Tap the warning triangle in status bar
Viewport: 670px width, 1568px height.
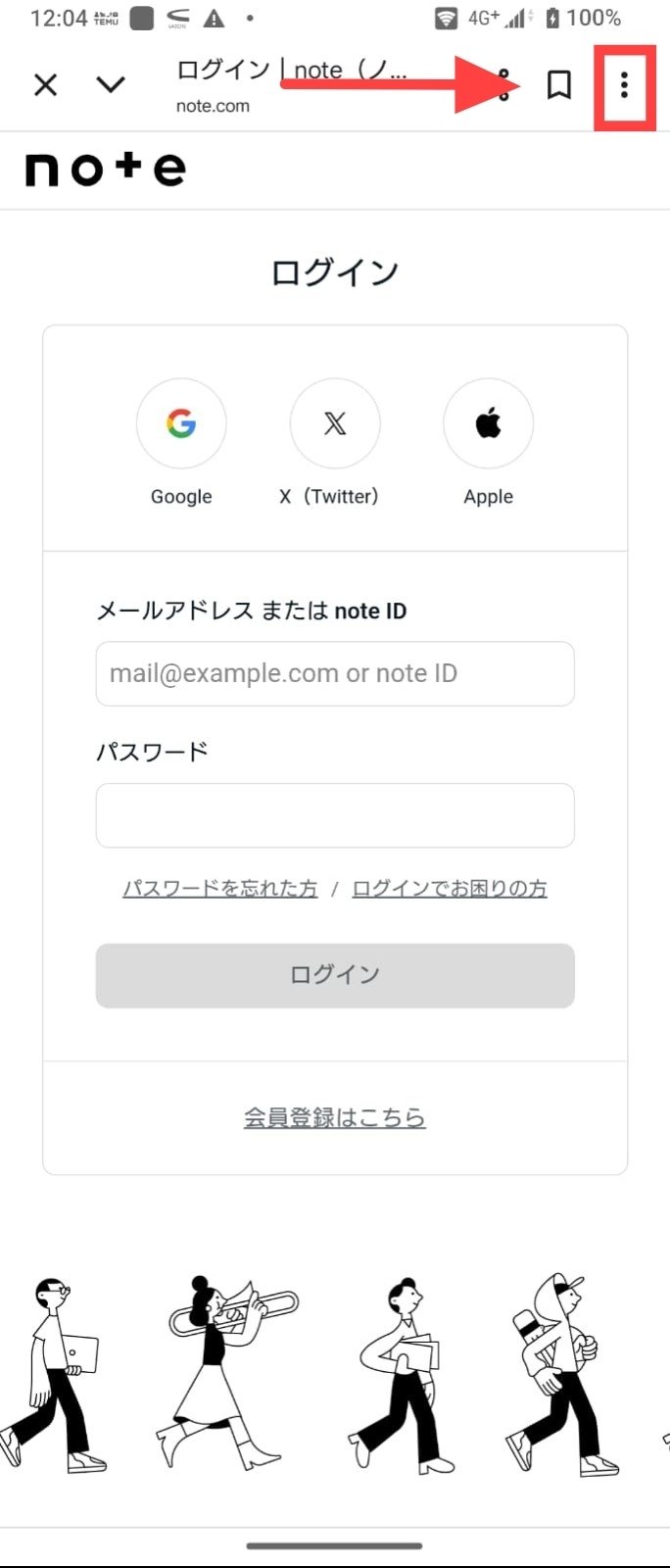click(x=214, y=18)
